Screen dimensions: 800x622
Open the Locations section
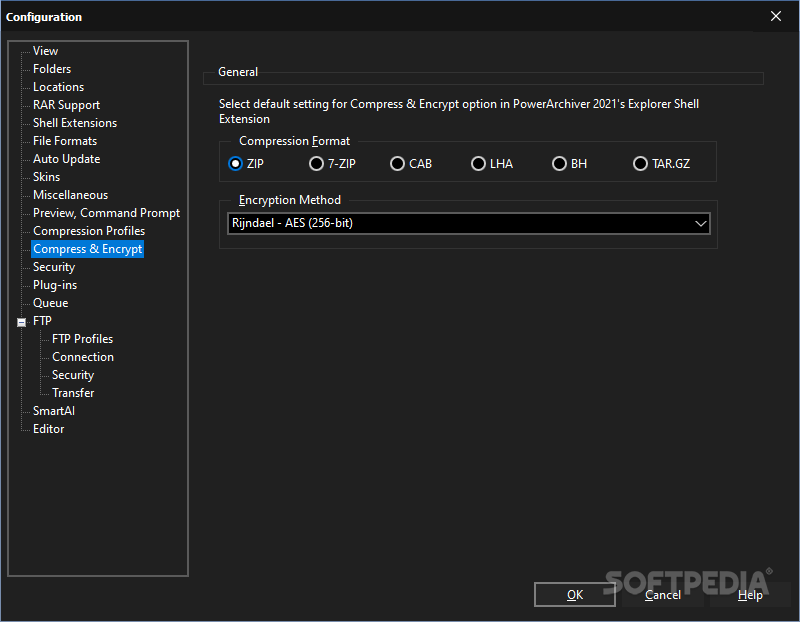(x=59, y=87)
